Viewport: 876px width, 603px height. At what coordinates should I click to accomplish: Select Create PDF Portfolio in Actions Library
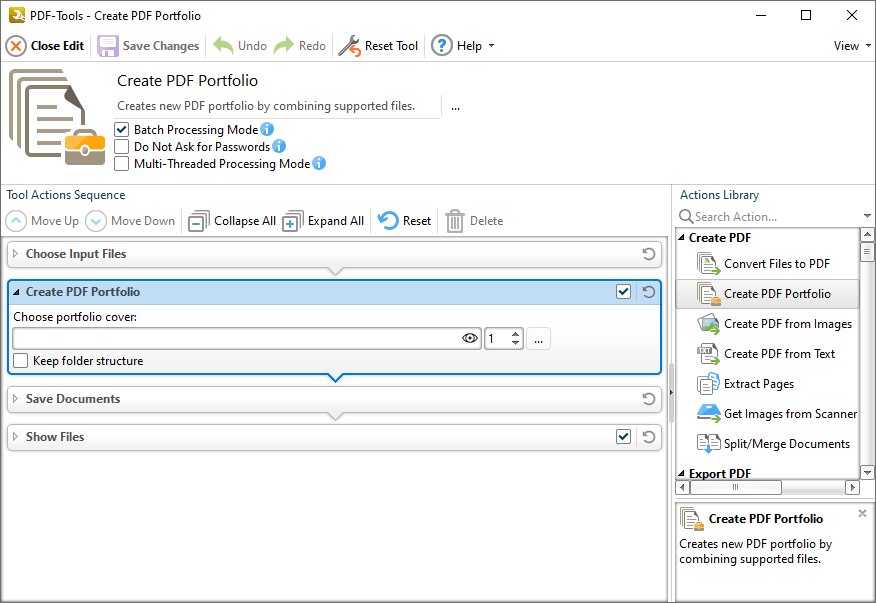[768, 294]
